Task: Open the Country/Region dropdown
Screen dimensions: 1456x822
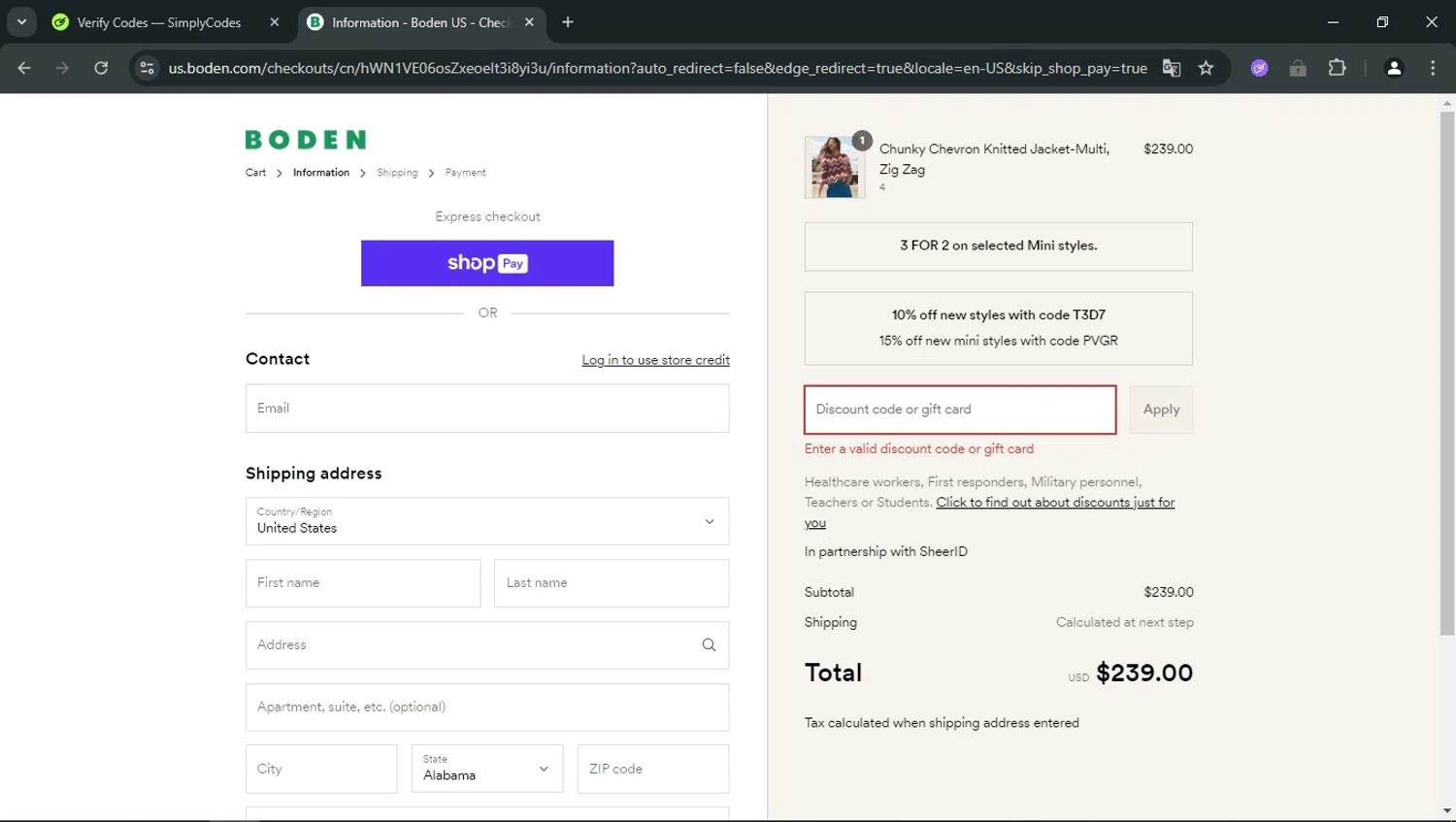Action: point(487,521)
